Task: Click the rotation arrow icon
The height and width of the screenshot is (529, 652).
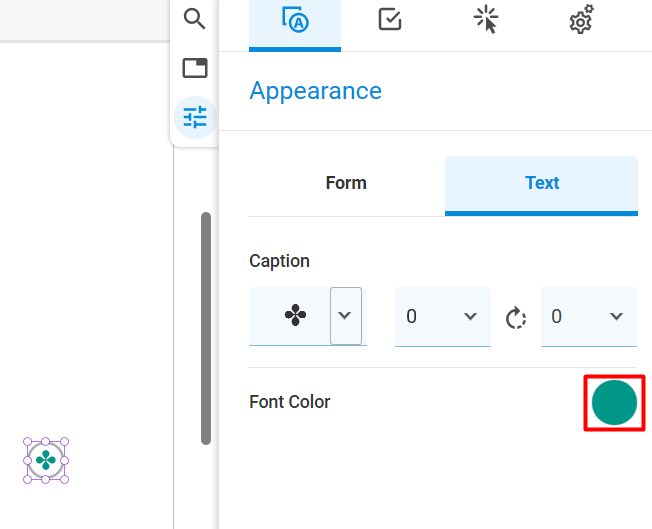Action: (x=516, y=318)
